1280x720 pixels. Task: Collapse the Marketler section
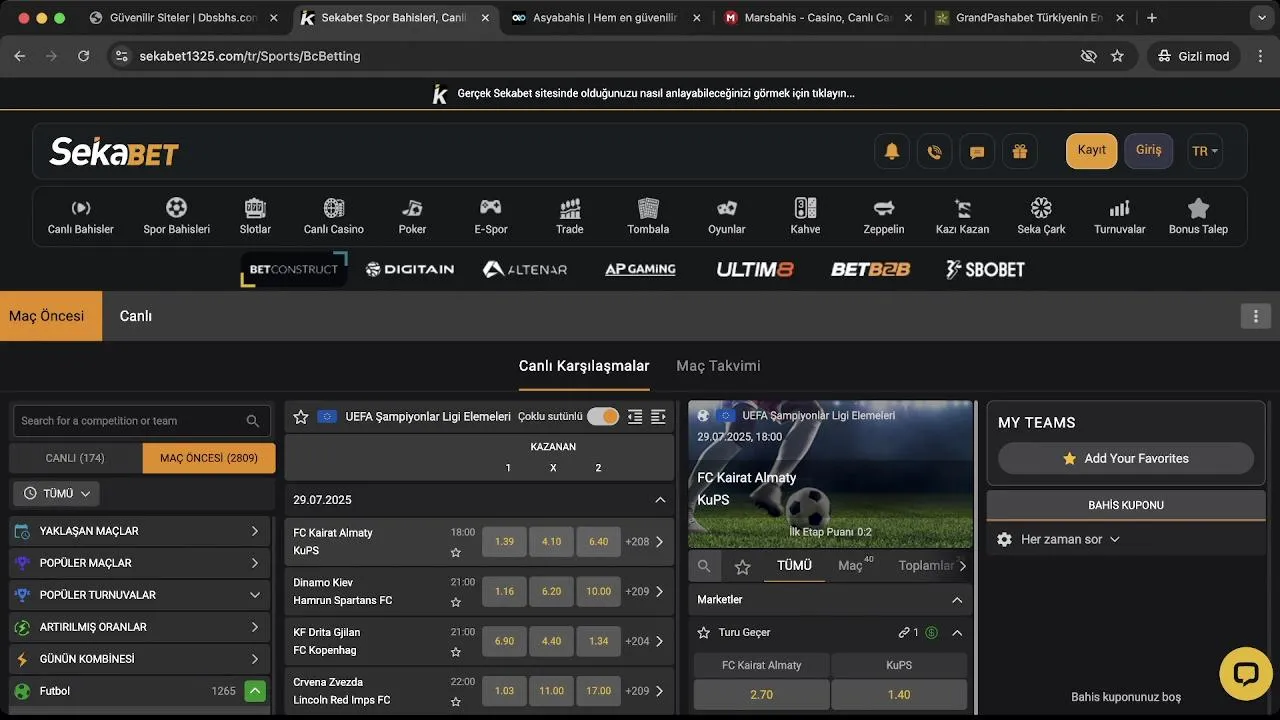957,600
